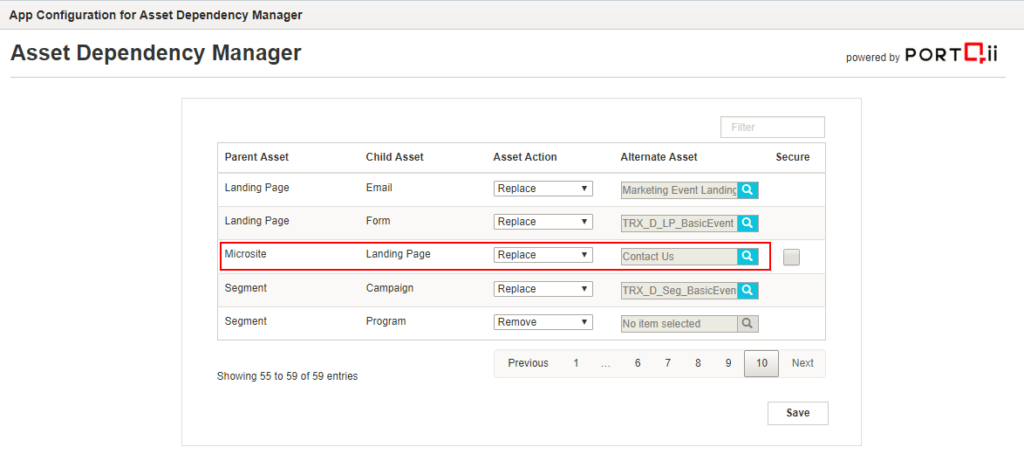Open Remove dropdown for Segment Program row
The image size is (1024, 454).
543,322
